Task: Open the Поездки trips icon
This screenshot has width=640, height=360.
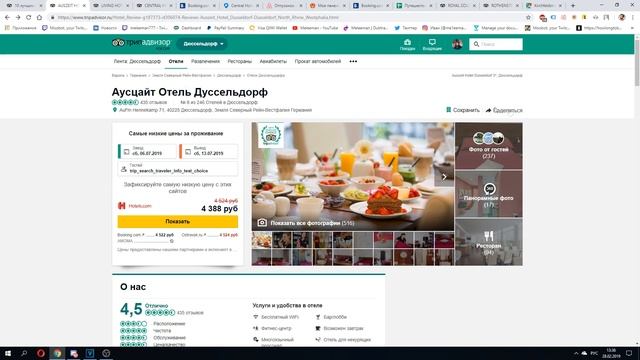Action: pyautogui.click(x=407, y=44)
